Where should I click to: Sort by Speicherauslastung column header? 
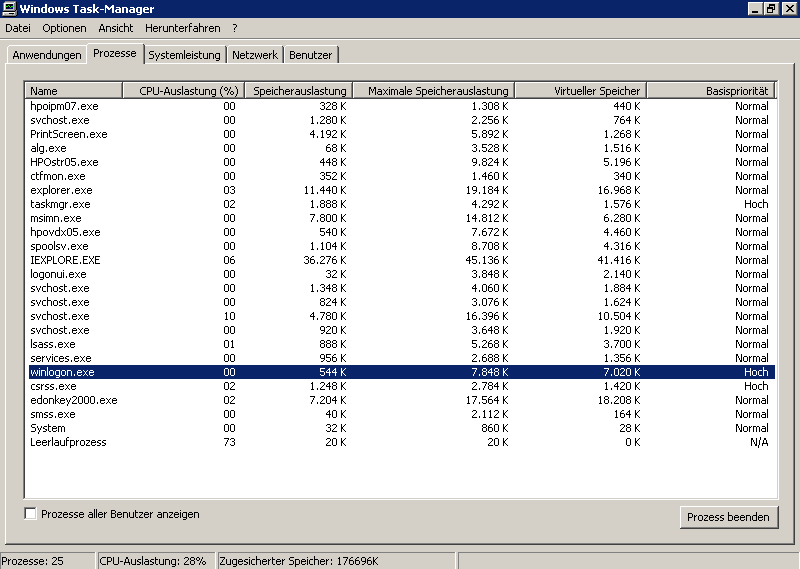(299, 91)
